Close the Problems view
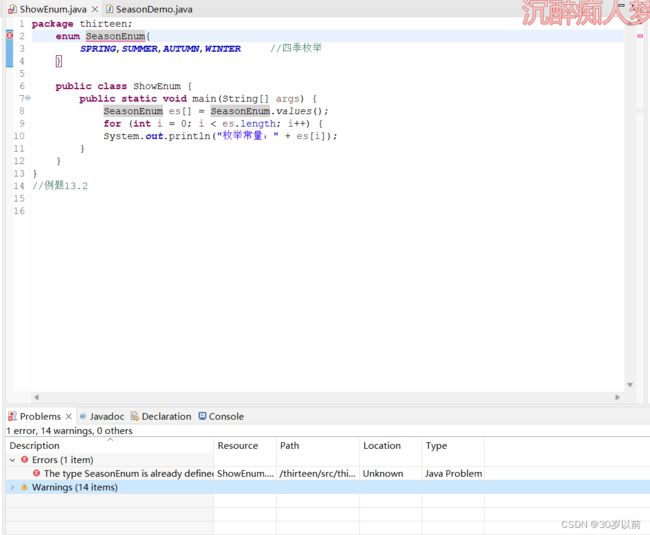Image resolution: width=650 pixels, height=535 pixels. 68,416
